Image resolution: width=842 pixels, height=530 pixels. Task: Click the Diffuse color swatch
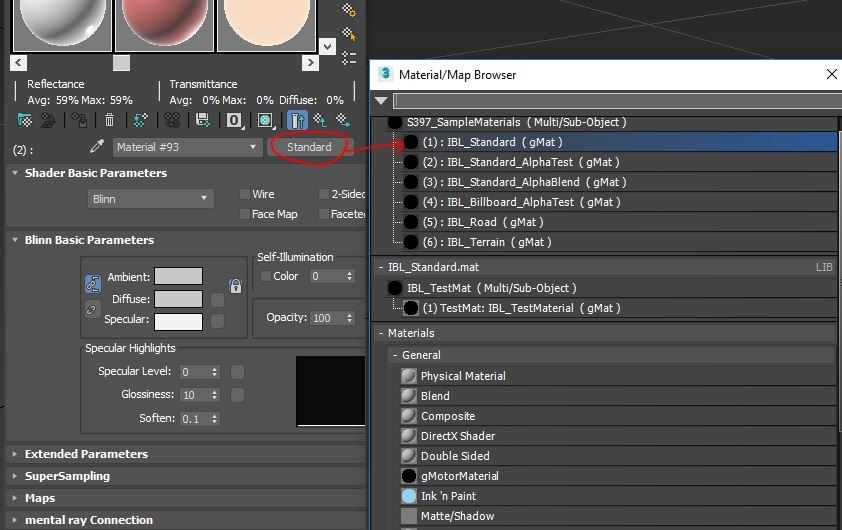pos(178,299)
